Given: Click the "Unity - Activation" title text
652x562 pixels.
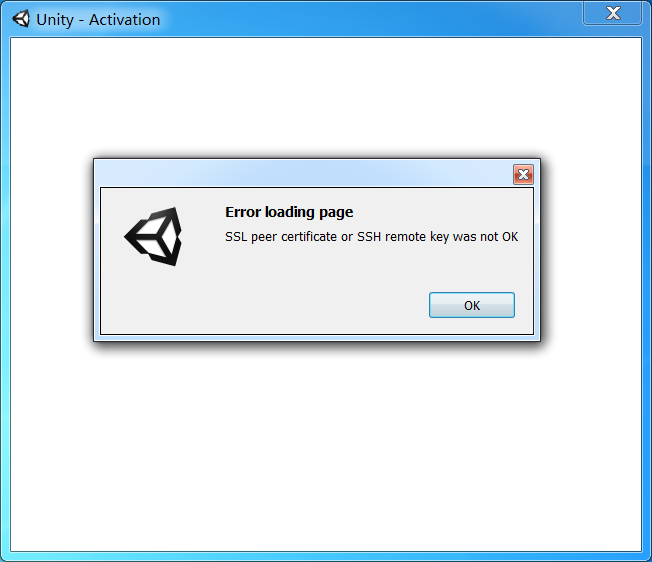Looking at the screenshot, I should (98, 20).
